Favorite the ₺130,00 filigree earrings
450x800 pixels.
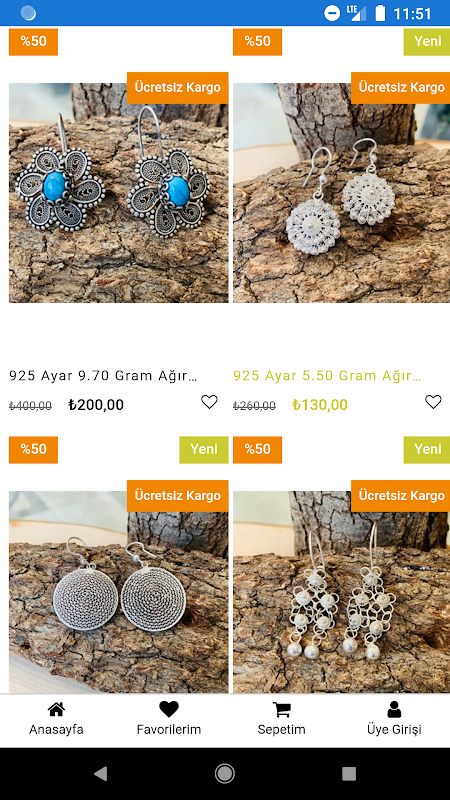click(433, 402)
